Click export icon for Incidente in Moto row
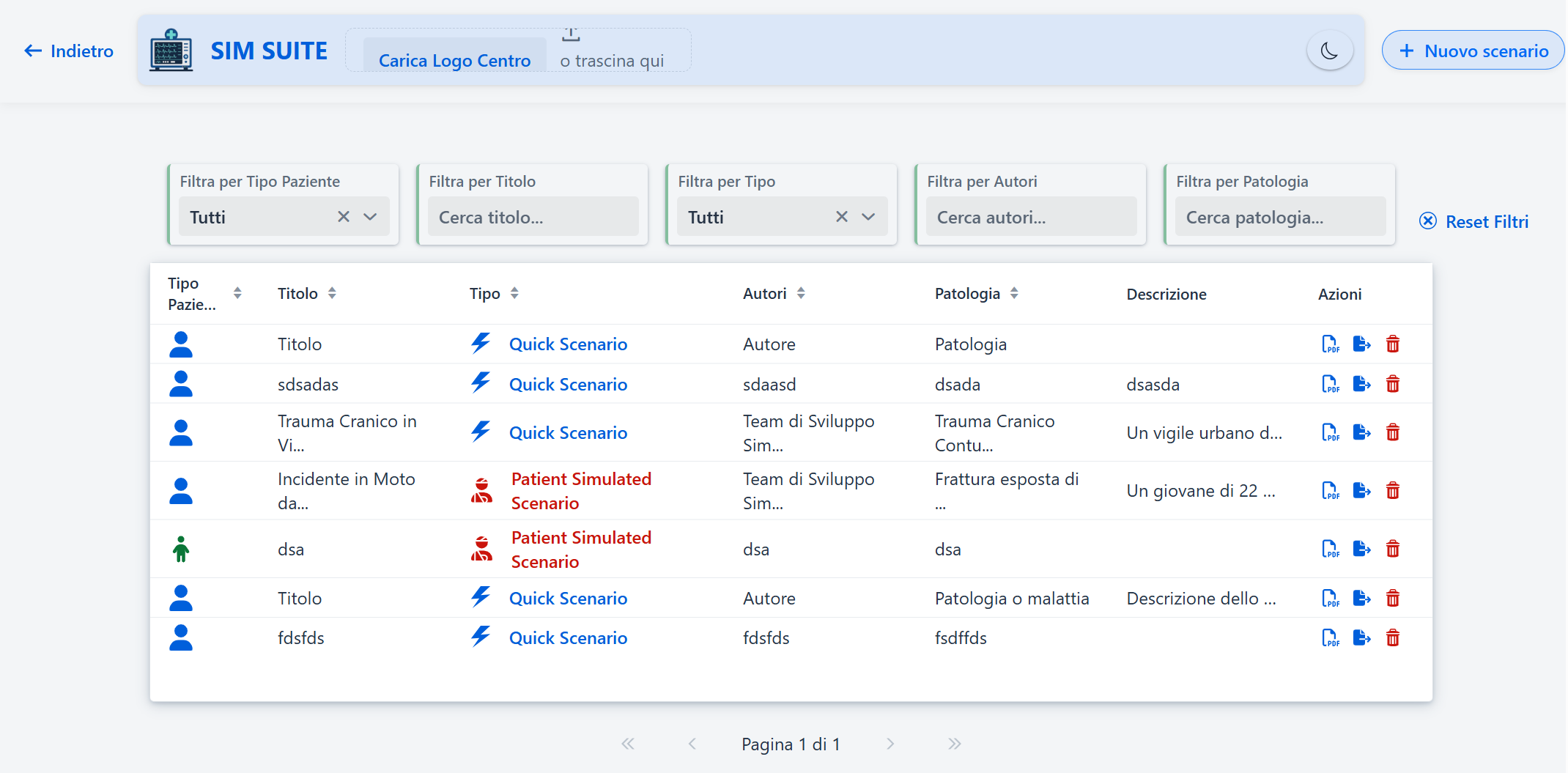Screen dimensions: 1568x773 (1361, 490)
